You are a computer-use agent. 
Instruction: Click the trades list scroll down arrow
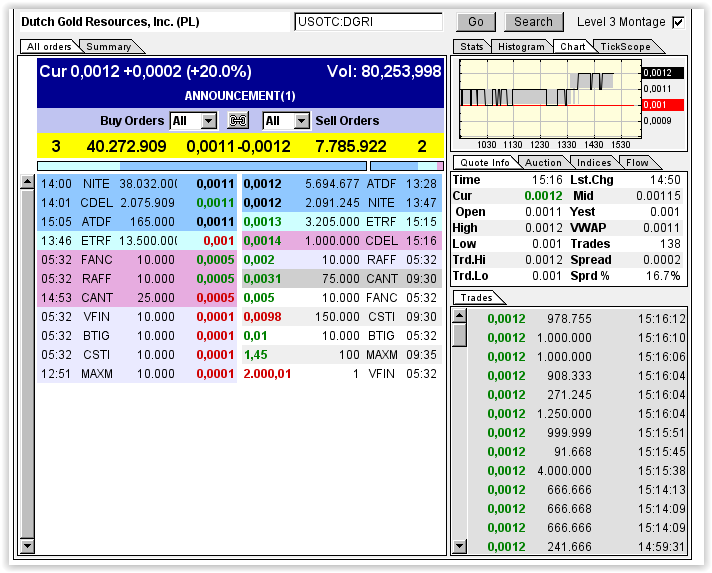pyautogui.click(x=459, y=546)
